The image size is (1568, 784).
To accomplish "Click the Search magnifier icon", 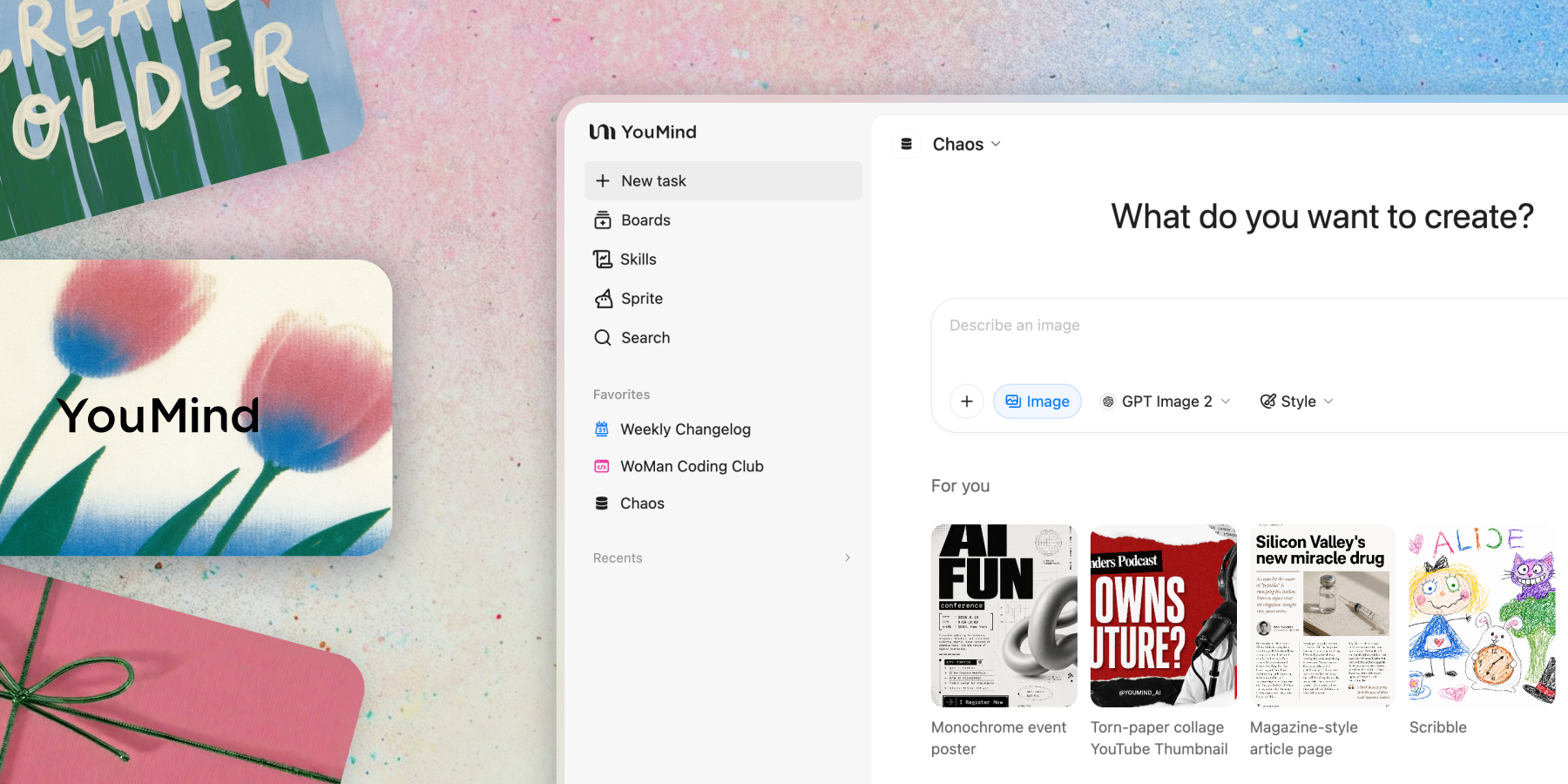I will tap(603, 338).
